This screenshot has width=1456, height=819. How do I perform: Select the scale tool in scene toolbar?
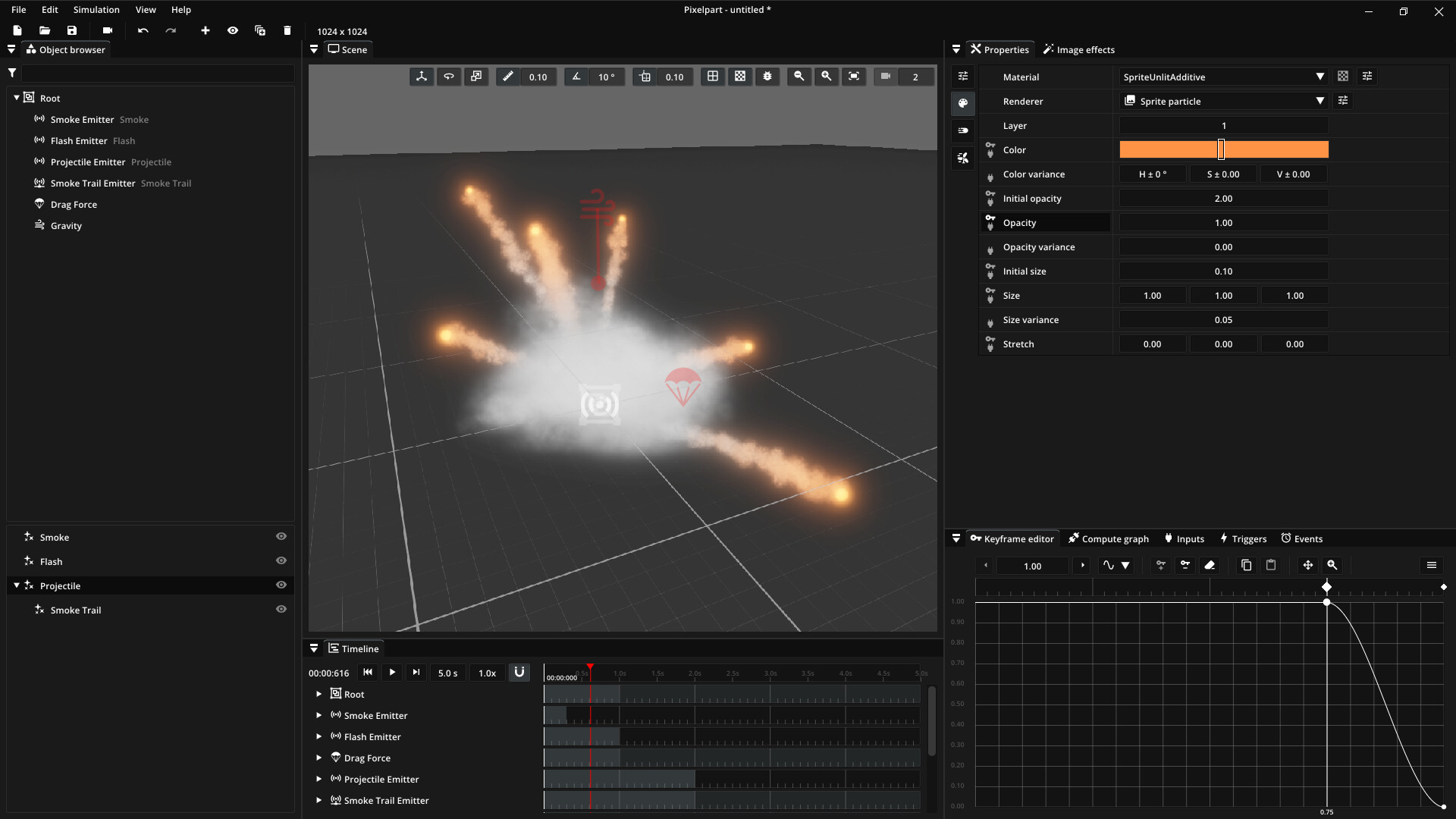(x=476, y=77)
